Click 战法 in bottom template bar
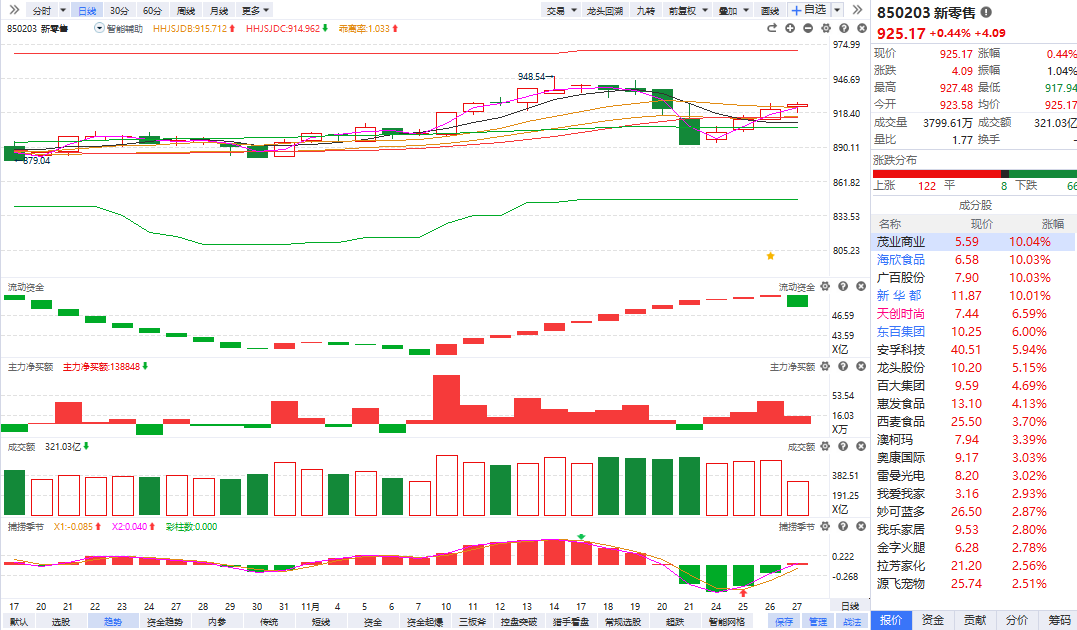Viewport: 1077px width, 630px height. [852, 621]
